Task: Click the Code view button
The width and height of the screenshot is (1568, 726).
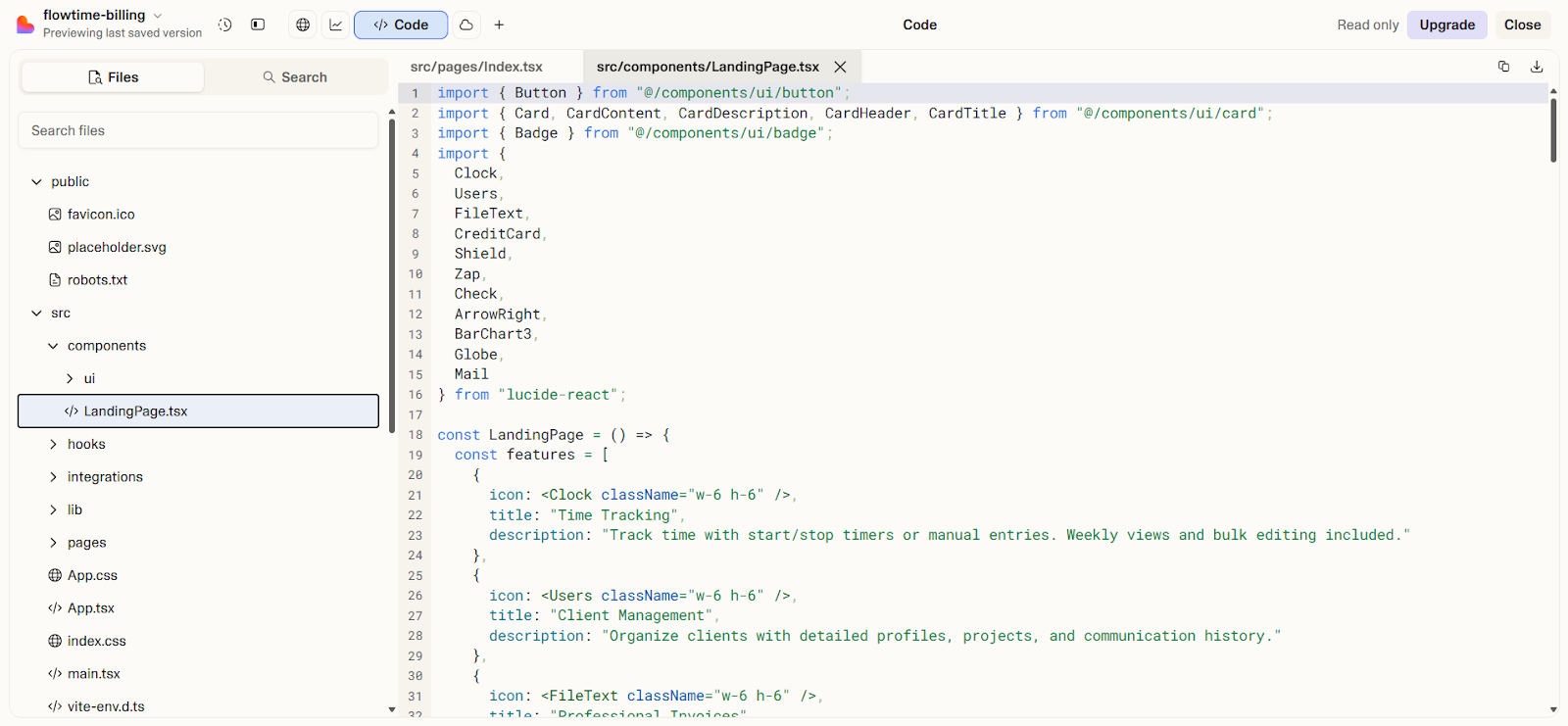Action: click(x=401, y=24)
